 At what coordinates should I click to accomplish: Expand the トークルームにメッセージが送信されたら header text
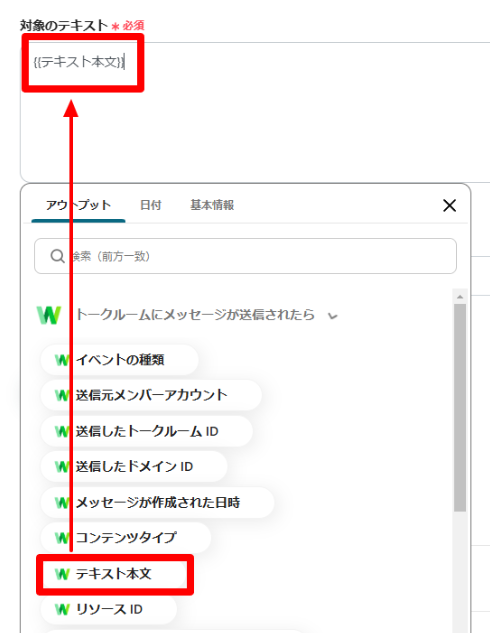click(x=195, y=314)
